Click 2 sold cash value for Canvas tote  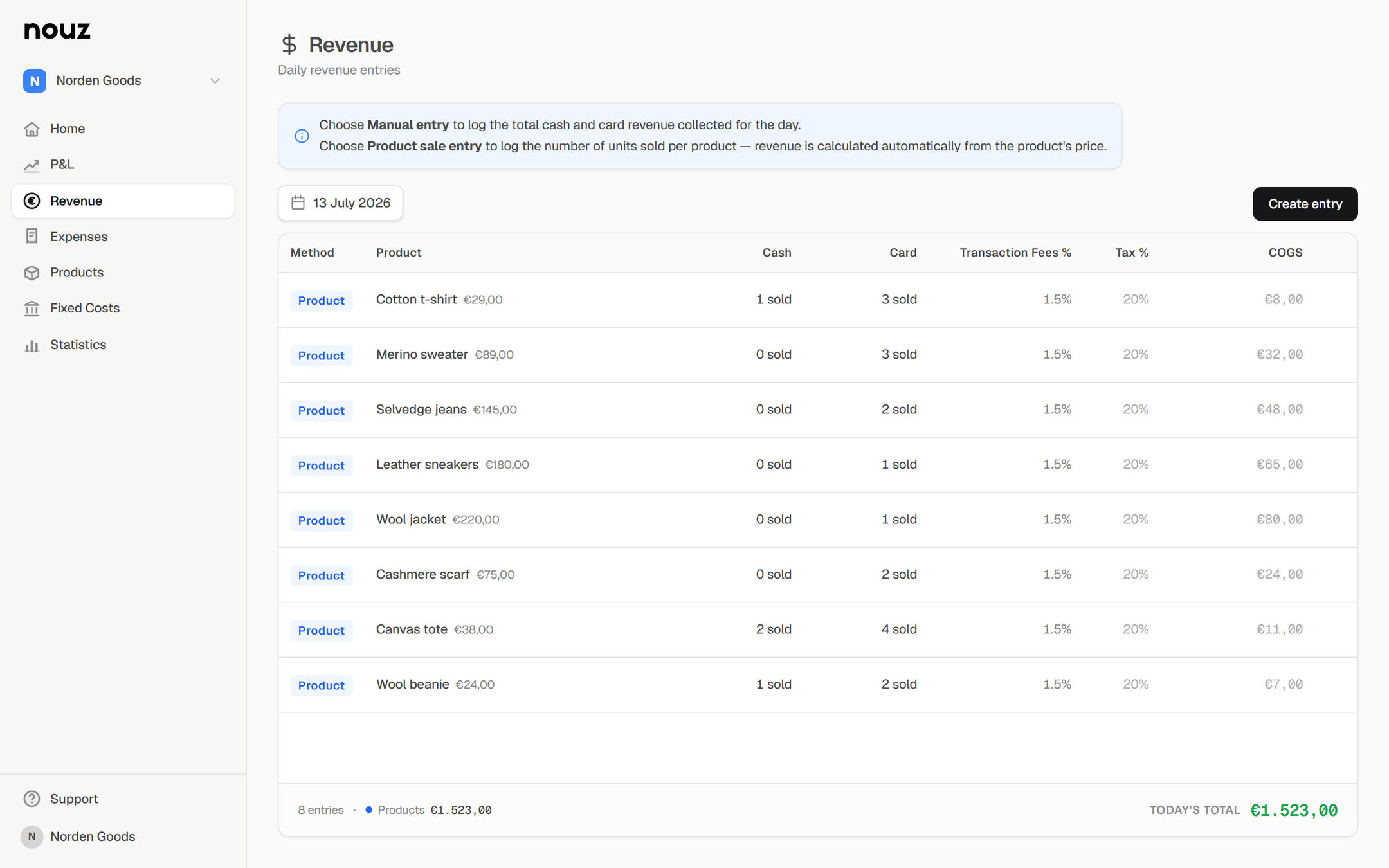pyautogui.click(x=774, y=629)
